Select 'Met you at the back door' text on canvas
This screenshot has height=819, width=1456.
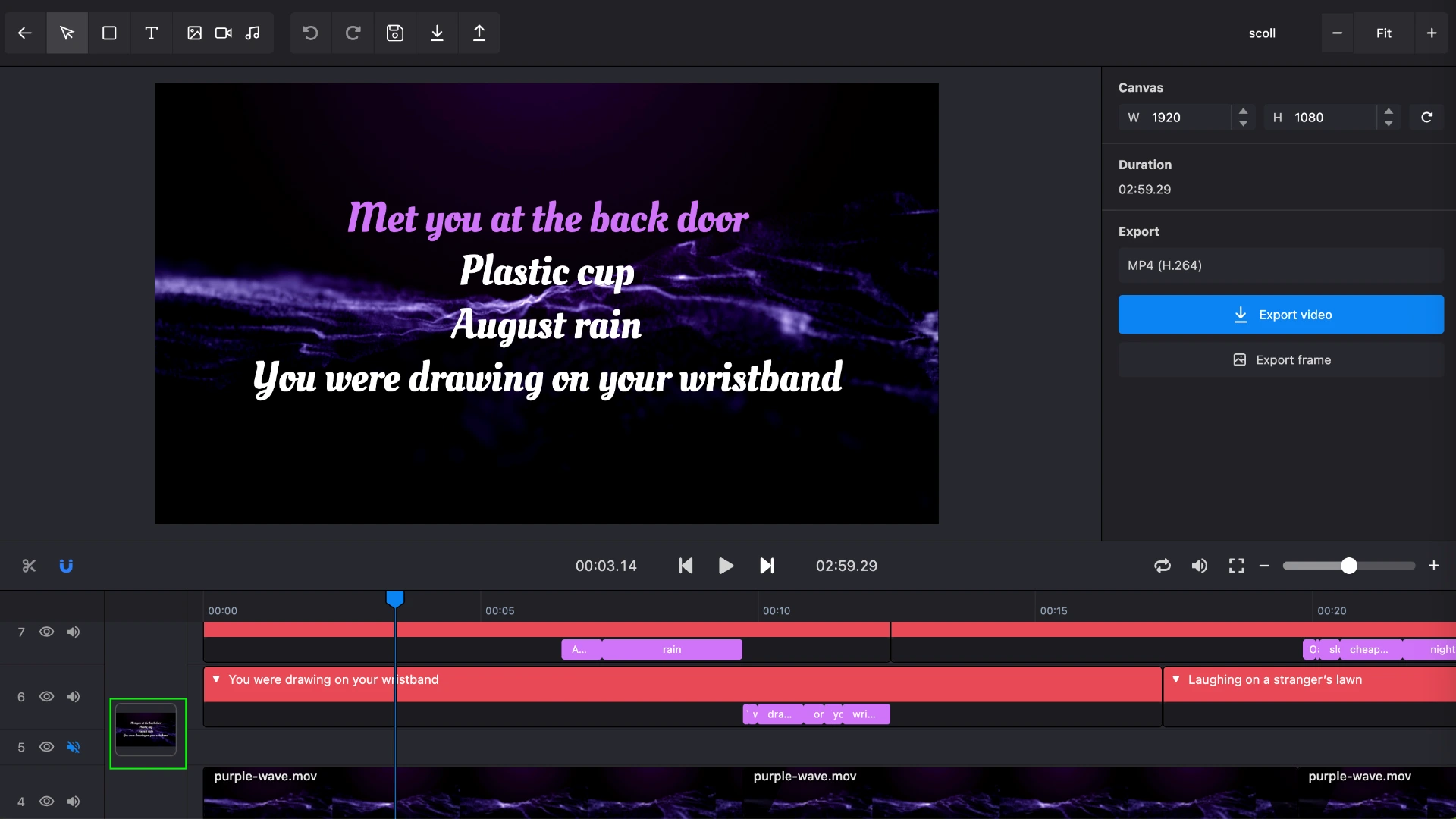[548, 218]
